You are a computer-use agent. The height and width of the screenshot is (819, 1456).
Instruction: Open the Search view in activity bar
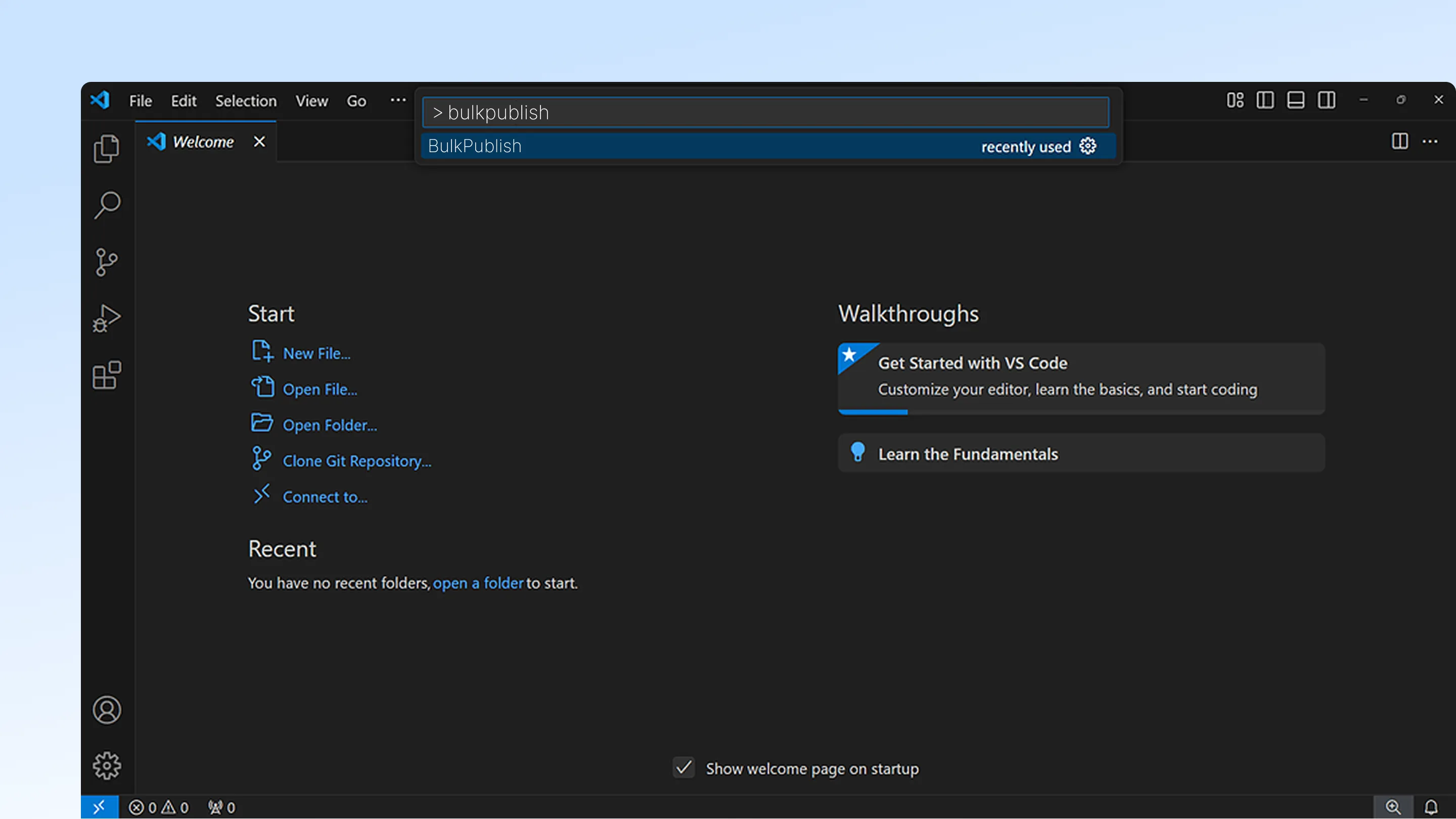click(x=106, y=205)
